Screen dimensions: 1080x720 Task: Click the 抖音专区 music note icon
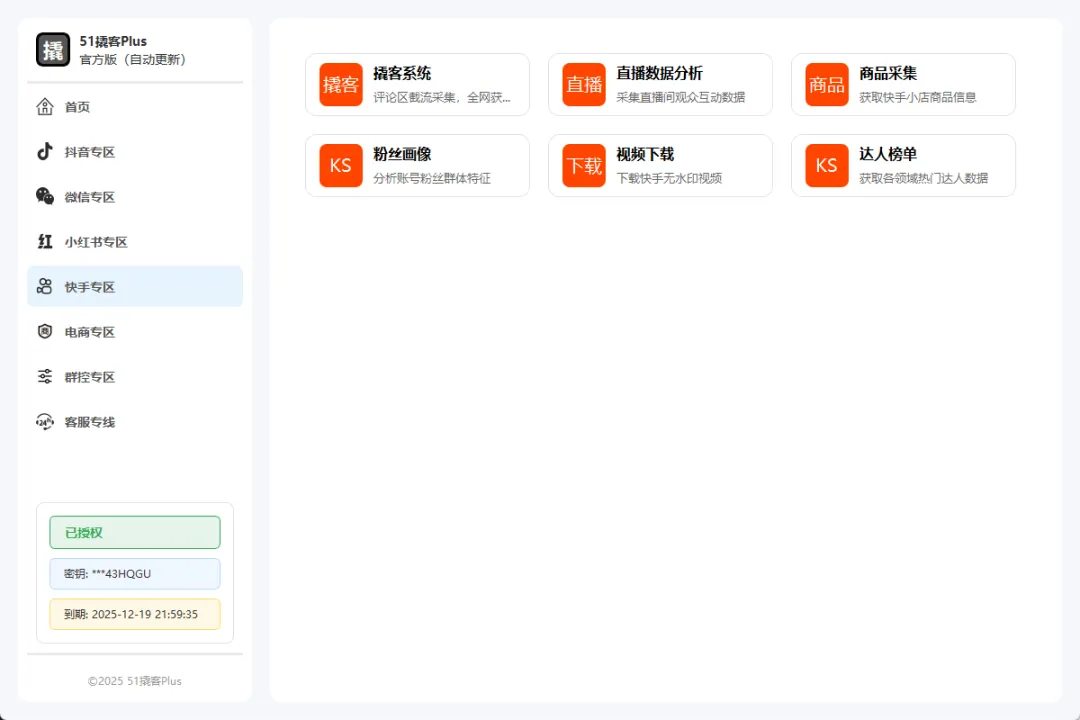pos(45,151)
